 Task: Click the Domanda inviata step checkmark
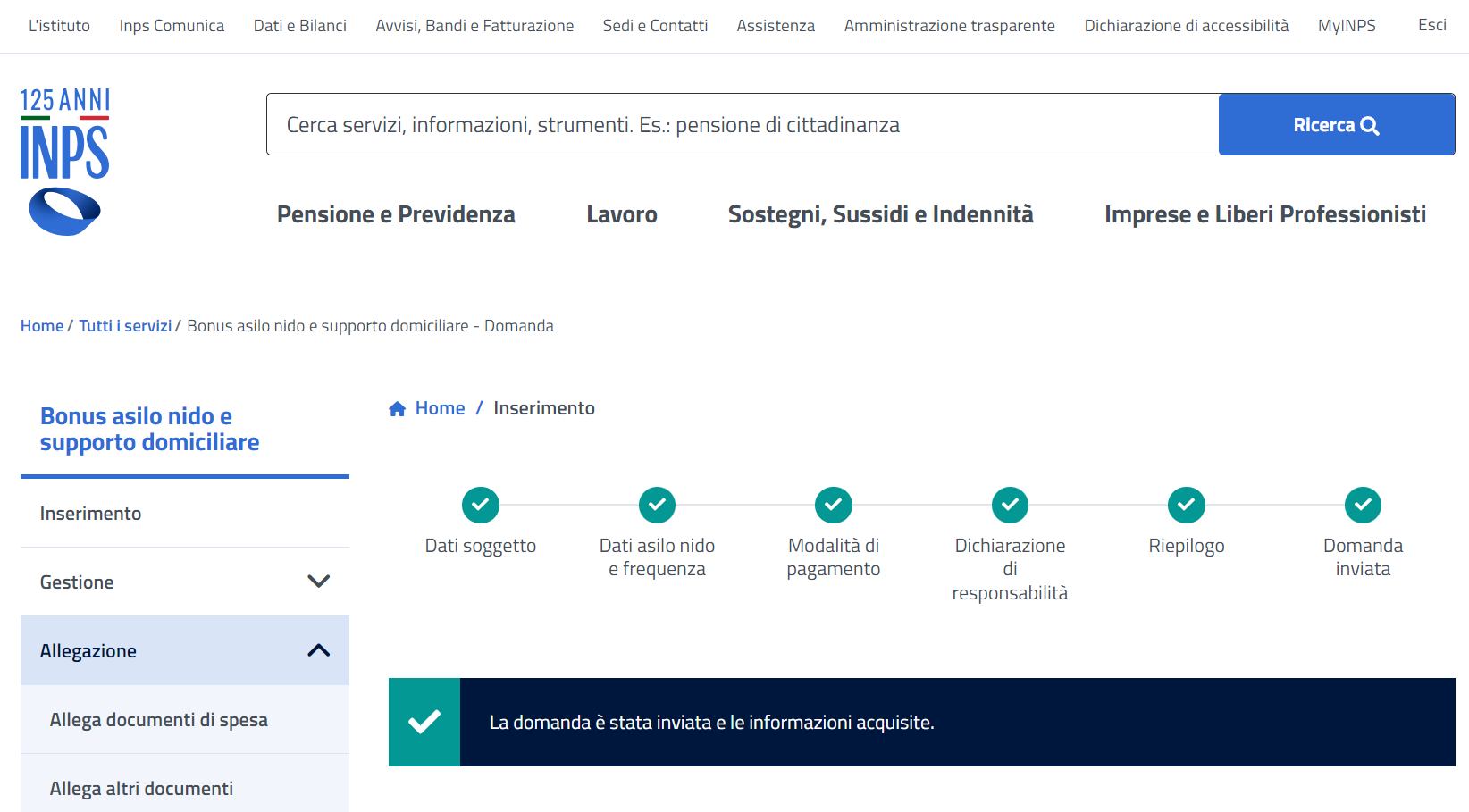point(1363,505)
